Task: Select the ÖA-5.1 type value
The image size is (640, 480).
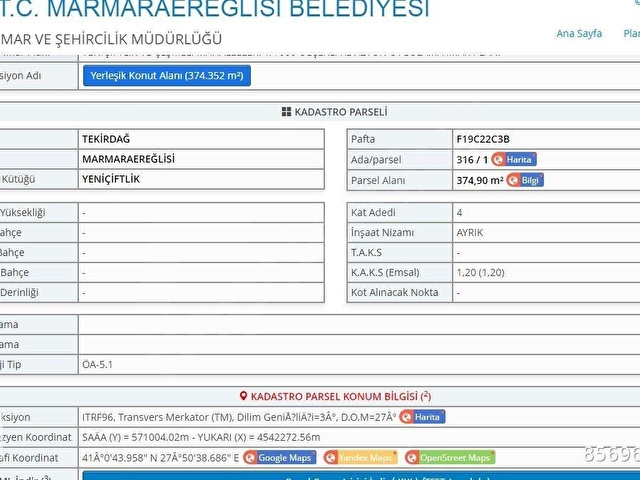Action: [x=97, y=364]
